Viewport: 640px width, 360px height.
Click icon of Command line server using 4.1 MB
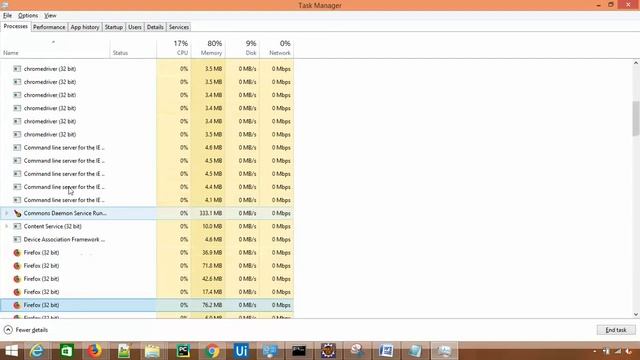click(x=17, y=200)
